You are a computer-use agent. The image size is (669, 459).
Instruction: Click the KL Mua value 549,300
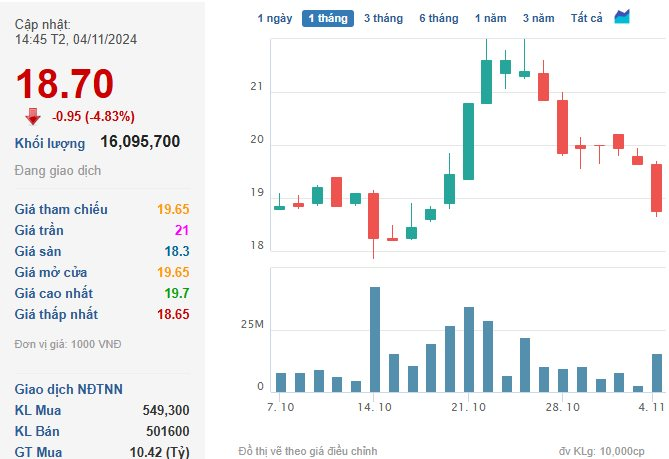166,410
